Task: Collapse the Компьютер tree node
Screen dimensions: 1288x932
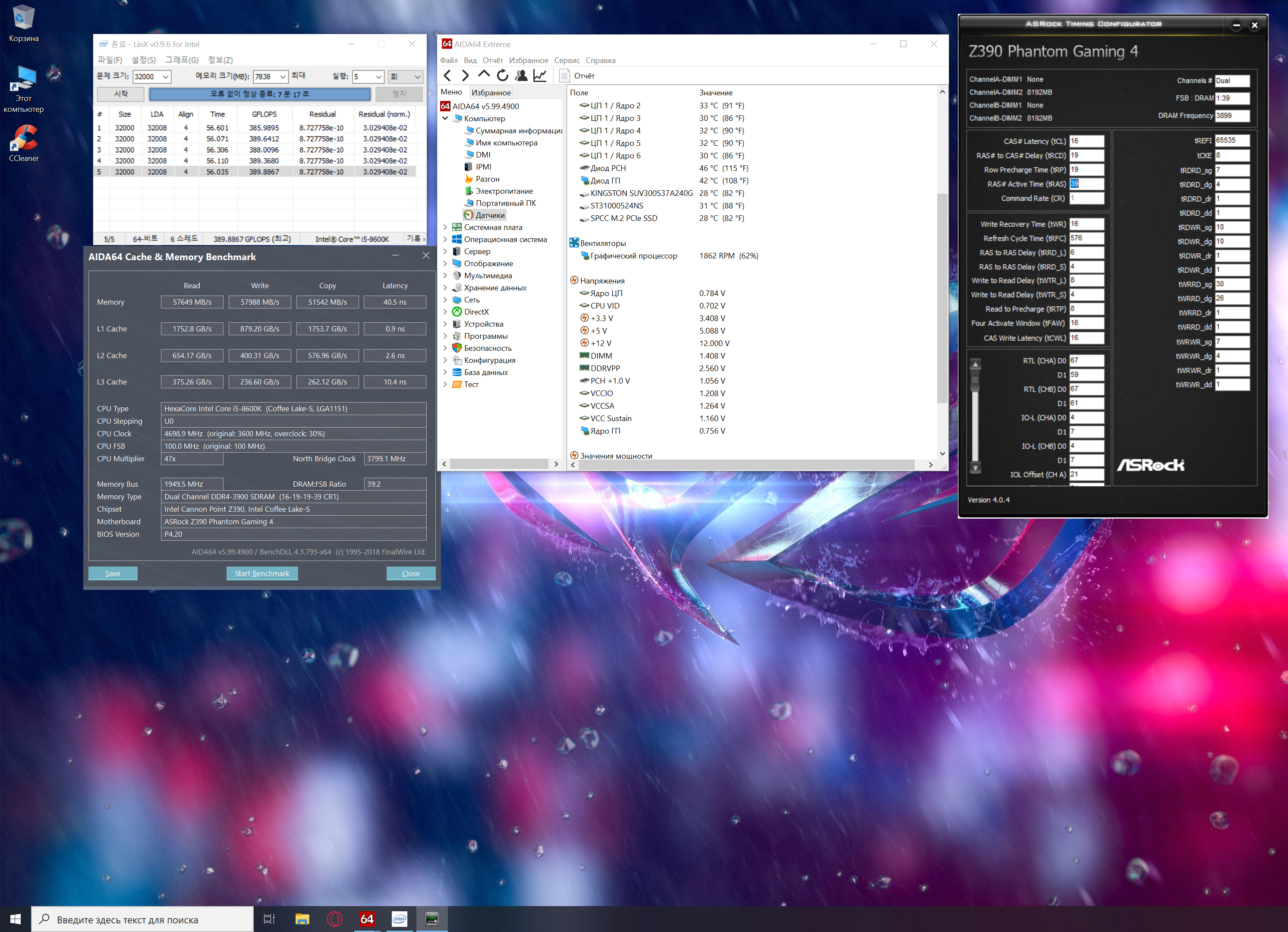Action: 445,118
